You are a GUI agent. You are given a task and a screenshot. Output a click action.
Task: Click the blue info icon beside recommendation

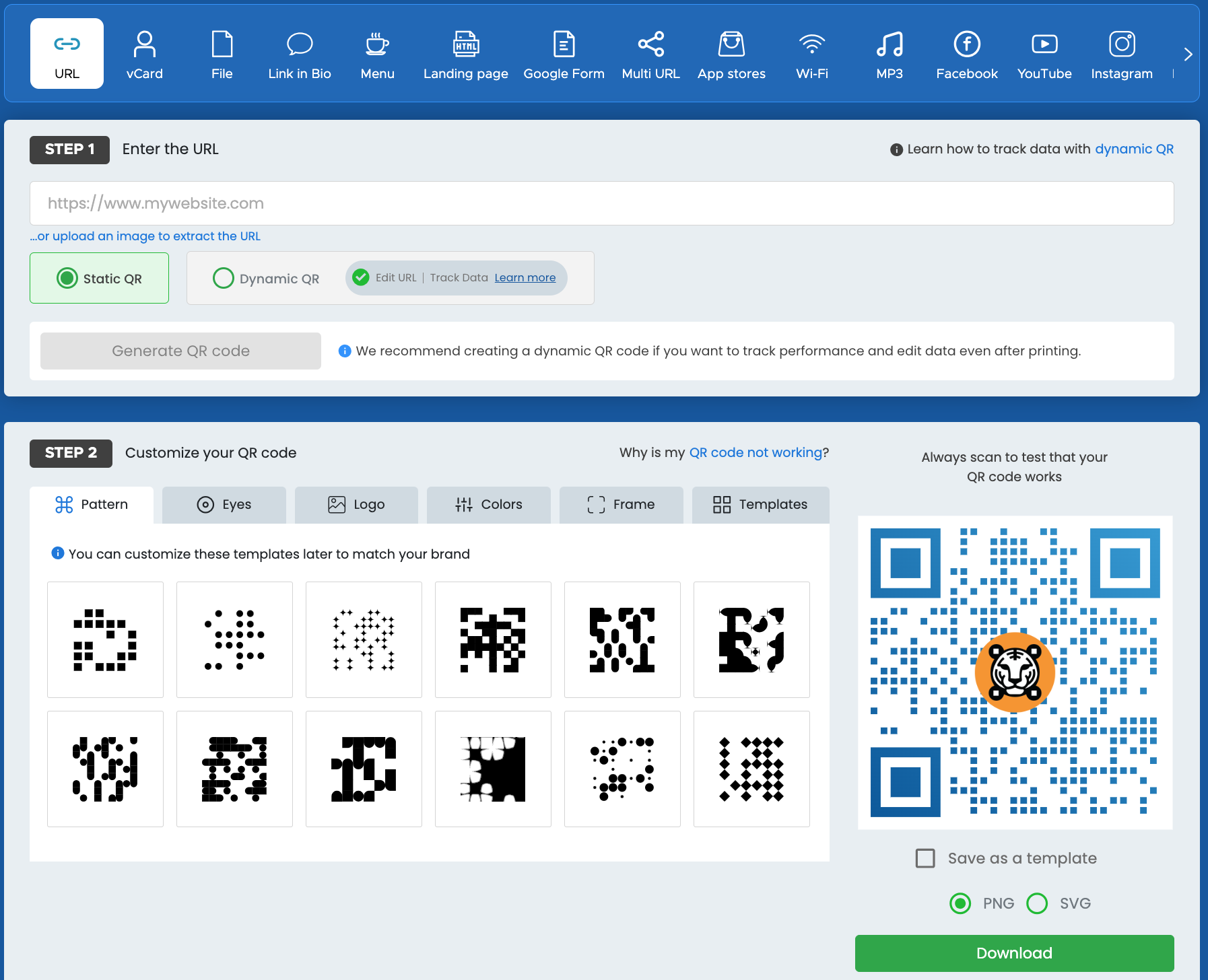point(345,351)
